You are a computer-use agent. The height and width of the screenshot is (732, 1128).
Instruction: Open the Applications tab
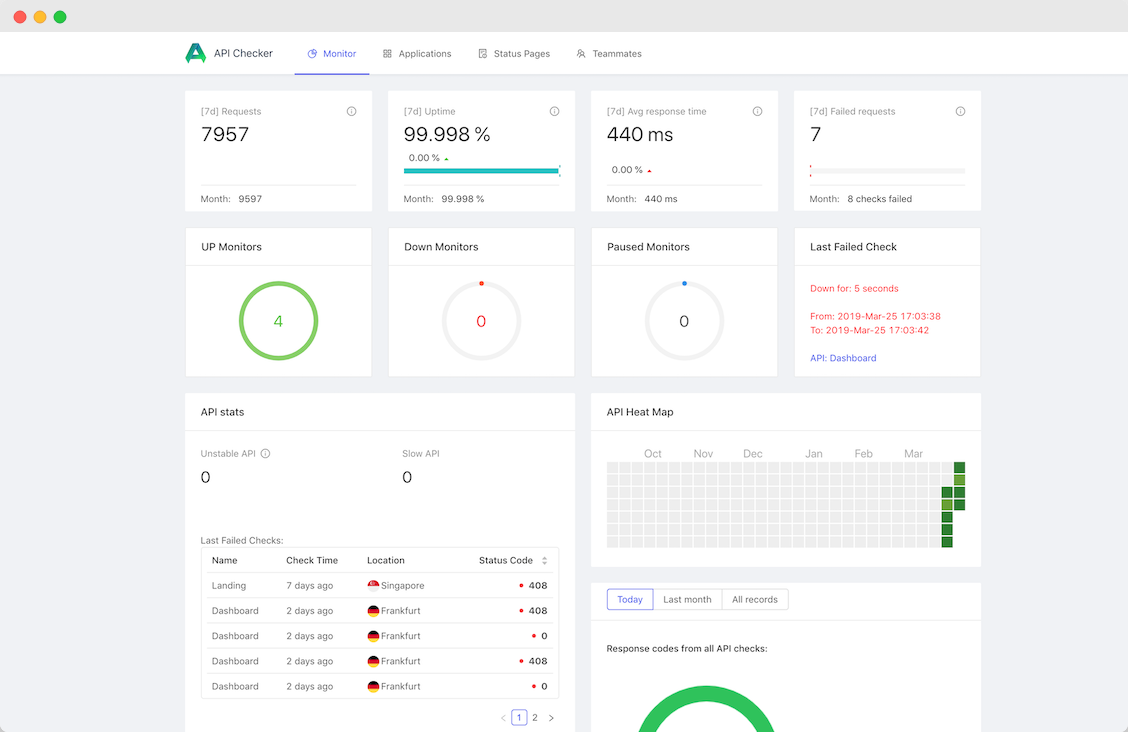[416, 54]
